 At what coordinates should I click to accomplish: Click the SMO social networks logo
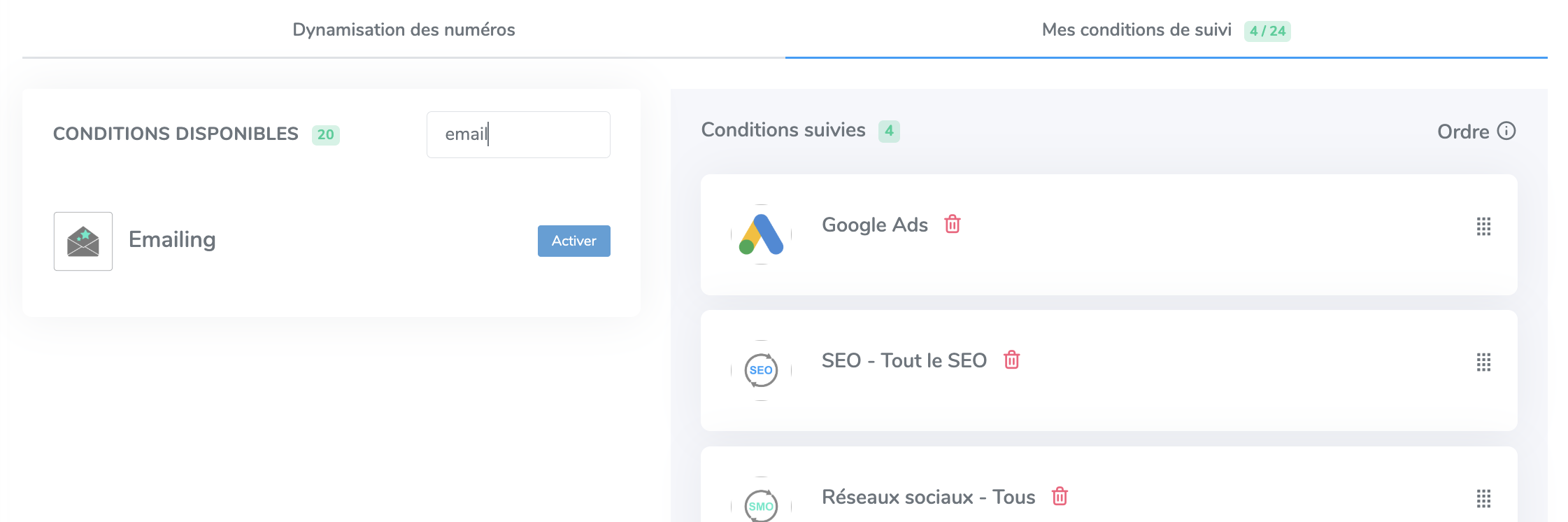tap(761, 505)
